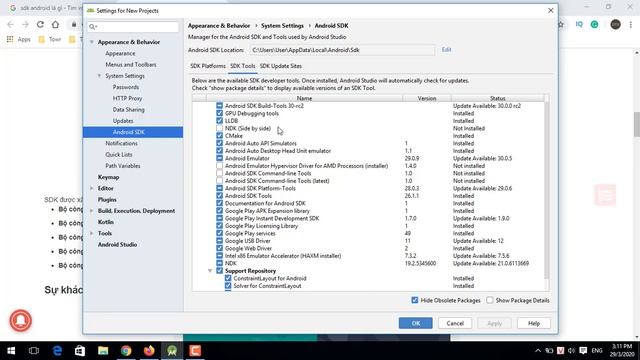Click the red notification bell icon
640x360 pixels.
[20, 320]
